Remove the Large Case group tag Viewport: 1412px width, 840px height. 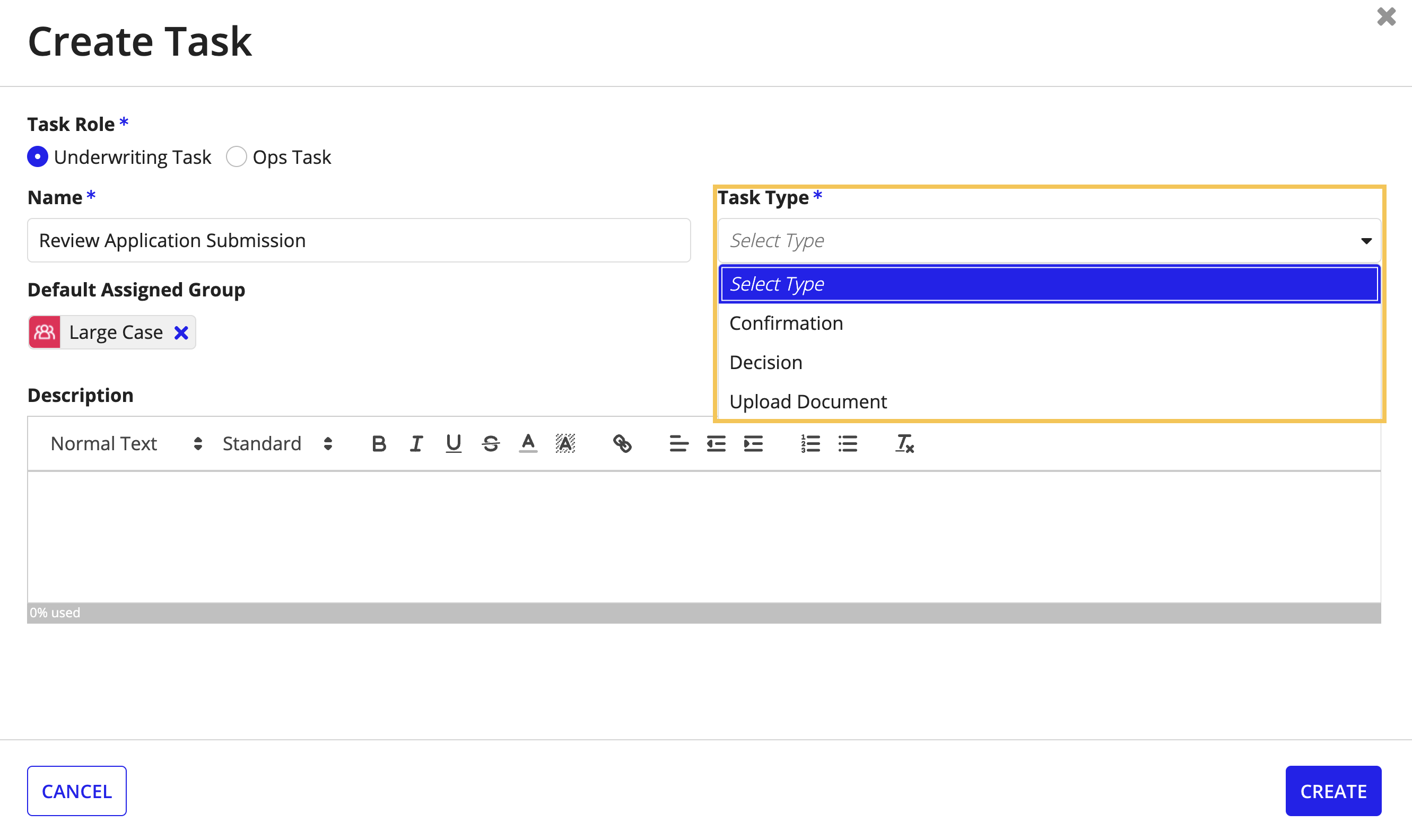pyautogui.click(x=181, y=333)
